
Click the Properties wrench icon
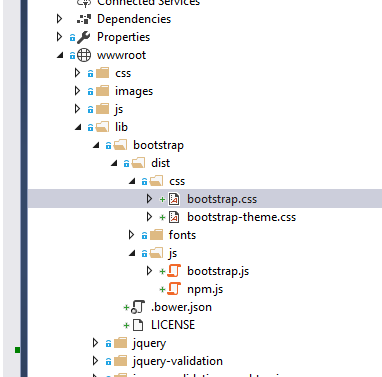[84, 37]
